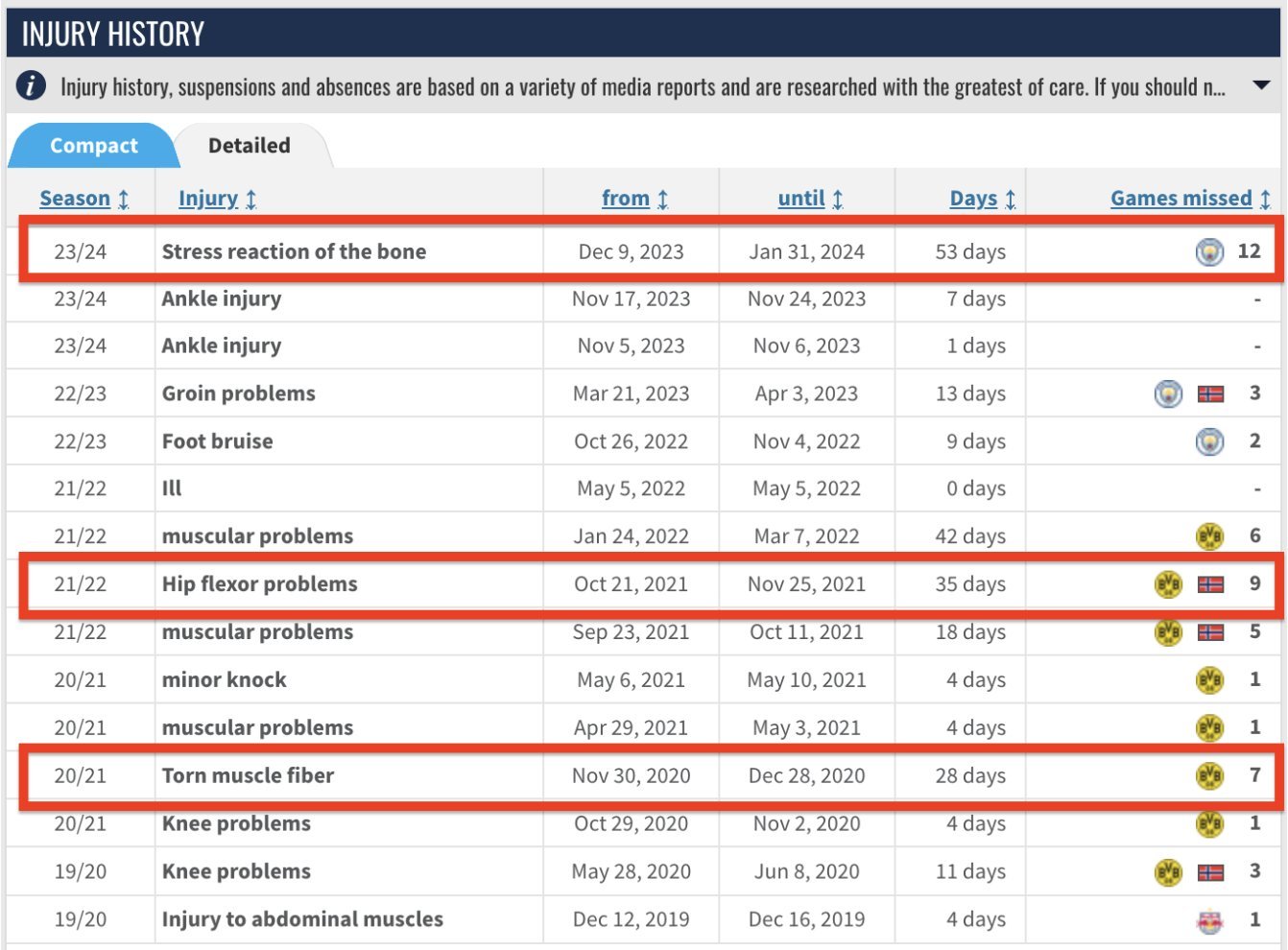Click Manchester City crest in Stress reaction row

click(x=1209, y=252)
